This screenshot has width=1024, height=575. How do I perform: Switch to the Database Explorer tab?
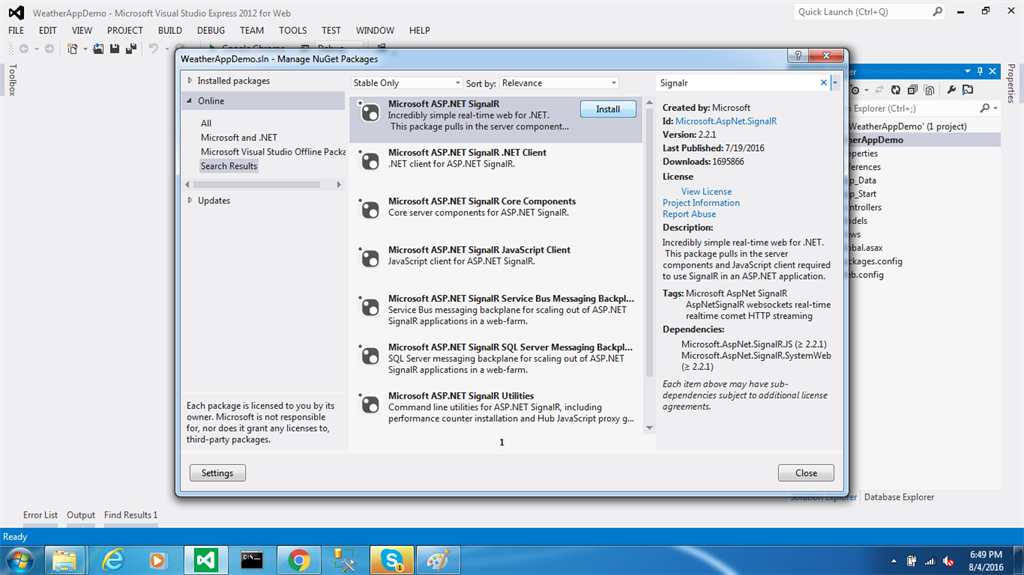coord(899,497)
